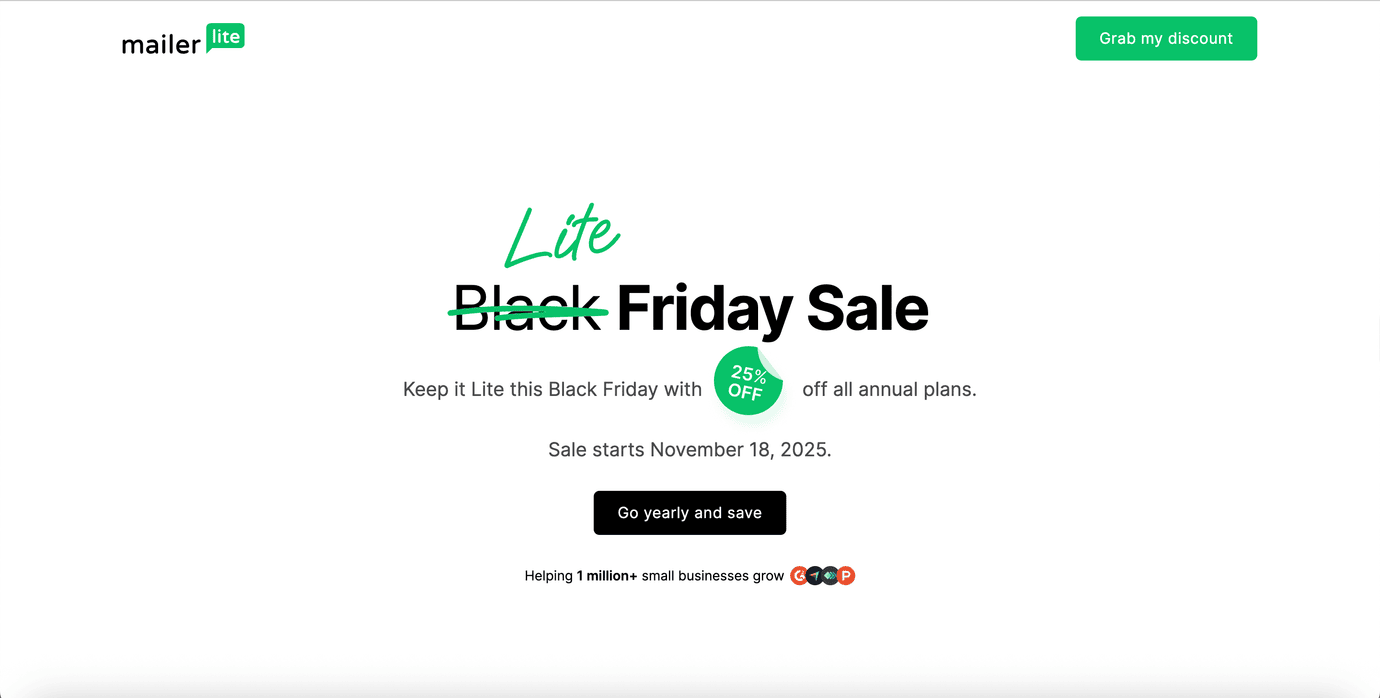Click the crossed-out "Black" heading word
Viewport: 1380px width, 698px height.
(x=528, y=308)
